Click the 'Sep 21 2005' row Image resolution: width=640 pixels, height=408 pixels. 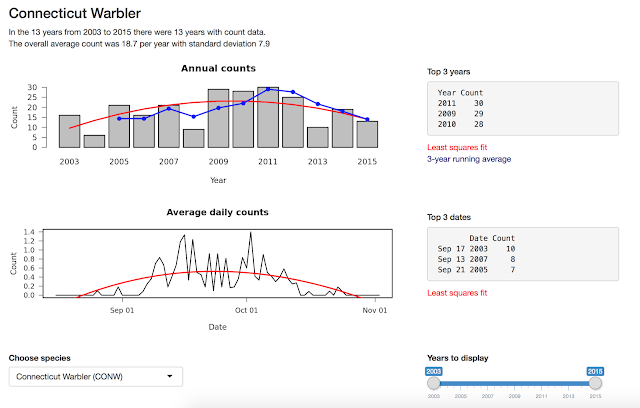tap(476, 270)
